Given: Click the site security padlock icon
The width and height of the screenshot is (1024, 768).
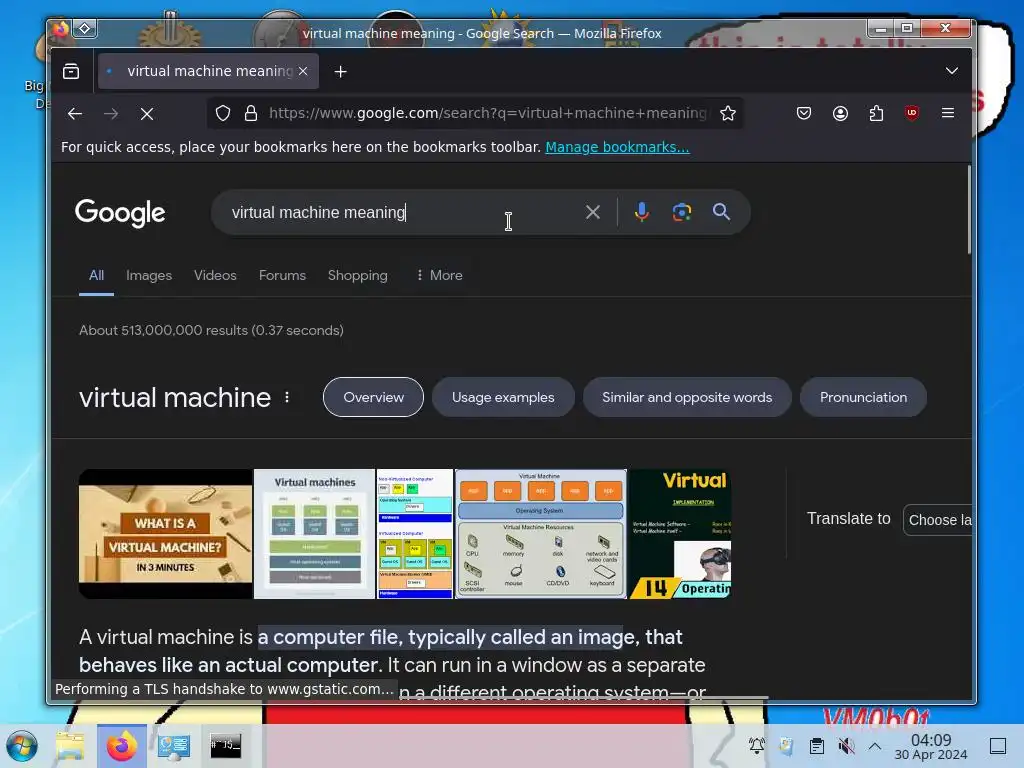Looking at the screenshot, I should click(x=251, y=114).
